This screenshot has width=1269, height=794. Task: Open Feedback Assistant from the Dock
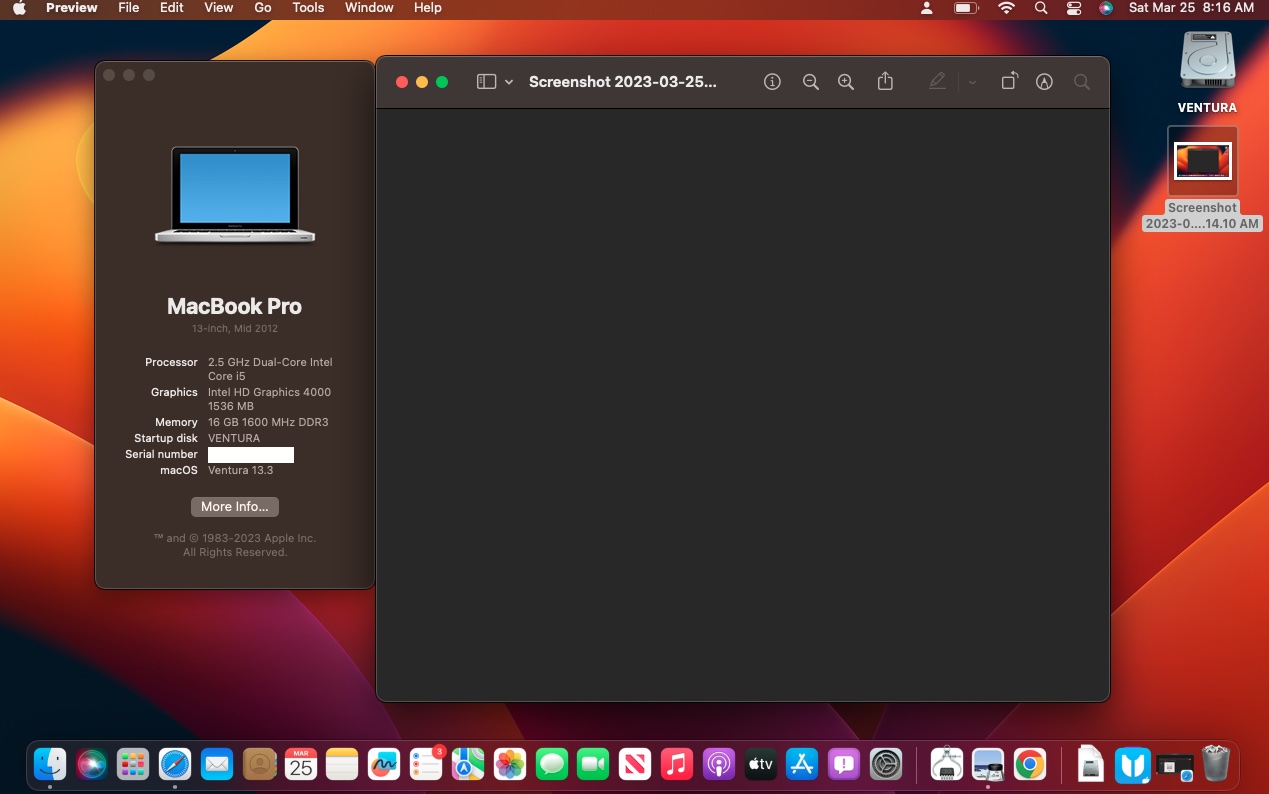[x=844, y=765]
